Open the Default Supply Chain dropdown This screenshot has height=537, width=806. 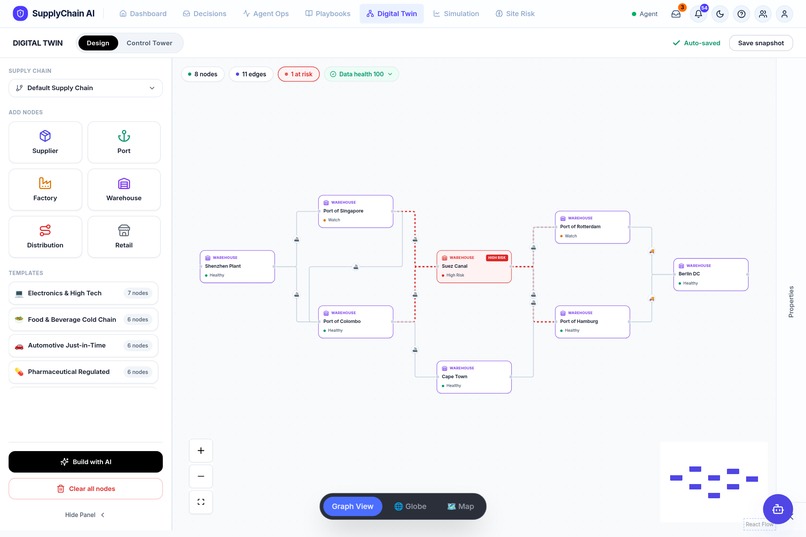point(85,88)
